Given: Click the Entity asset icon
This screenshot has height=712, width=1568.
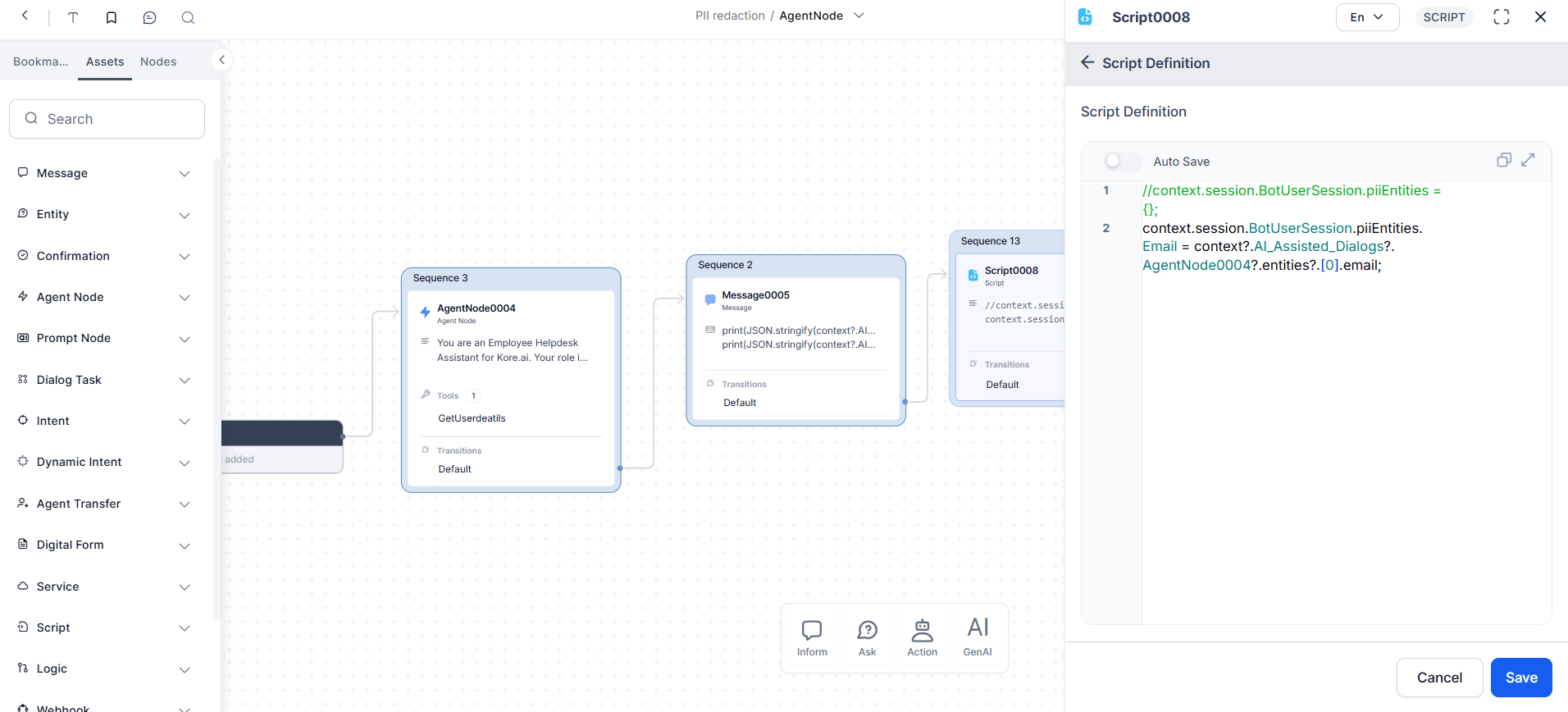Looking at the screenshot, I should pyautogui.click(x=23, y=213).
